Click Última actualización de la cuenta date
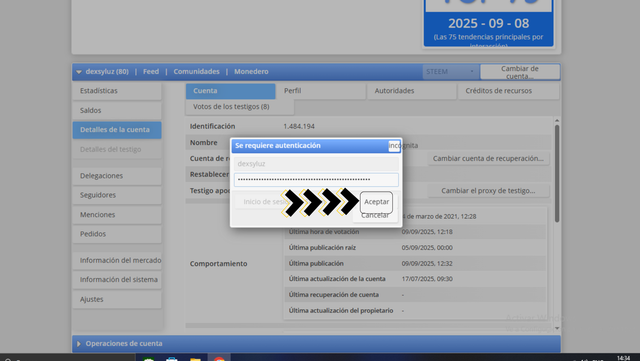The image size is (640, 361). [x=427, y=279]
